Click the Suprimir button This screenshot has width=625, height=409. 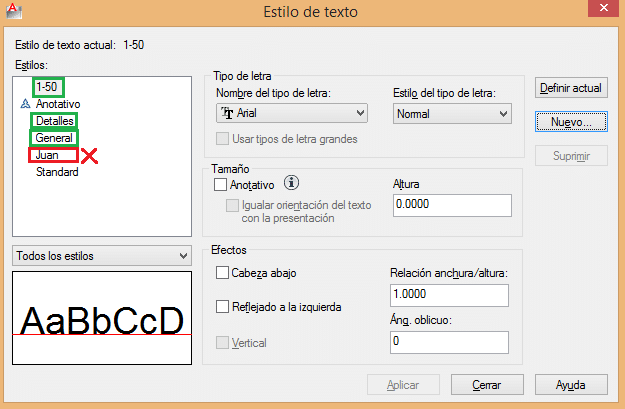coord(571,156)
